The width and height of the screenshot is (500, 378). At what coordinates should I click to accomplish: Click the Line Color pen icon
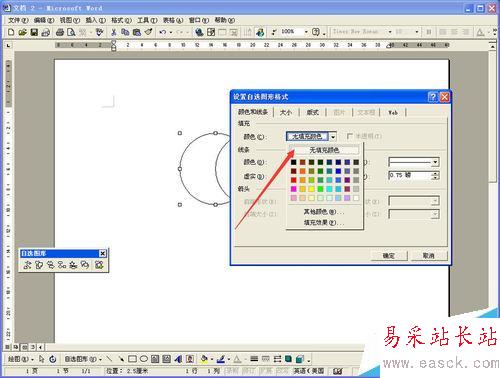[x=221, y=359]
